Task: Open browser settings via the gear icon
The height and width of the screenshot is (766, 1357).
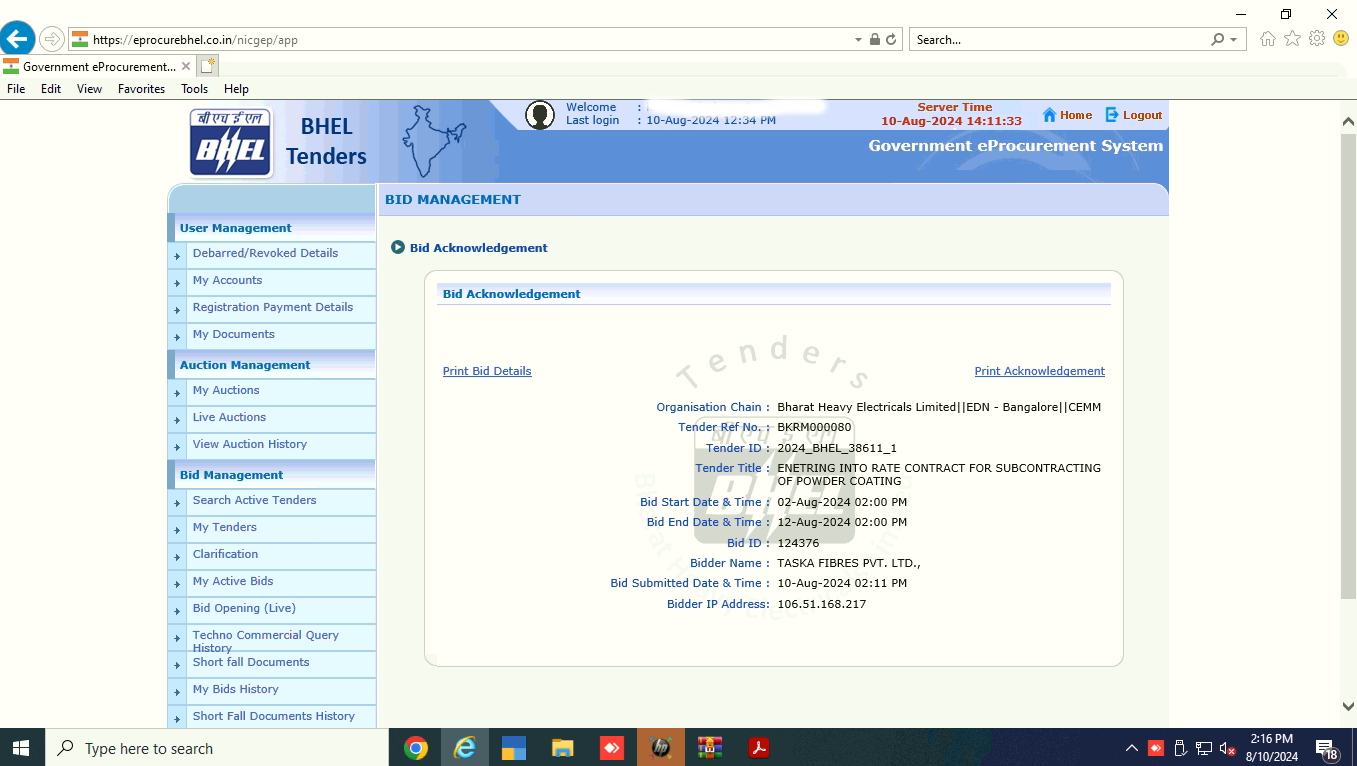Action: (x=1317, y=39)
